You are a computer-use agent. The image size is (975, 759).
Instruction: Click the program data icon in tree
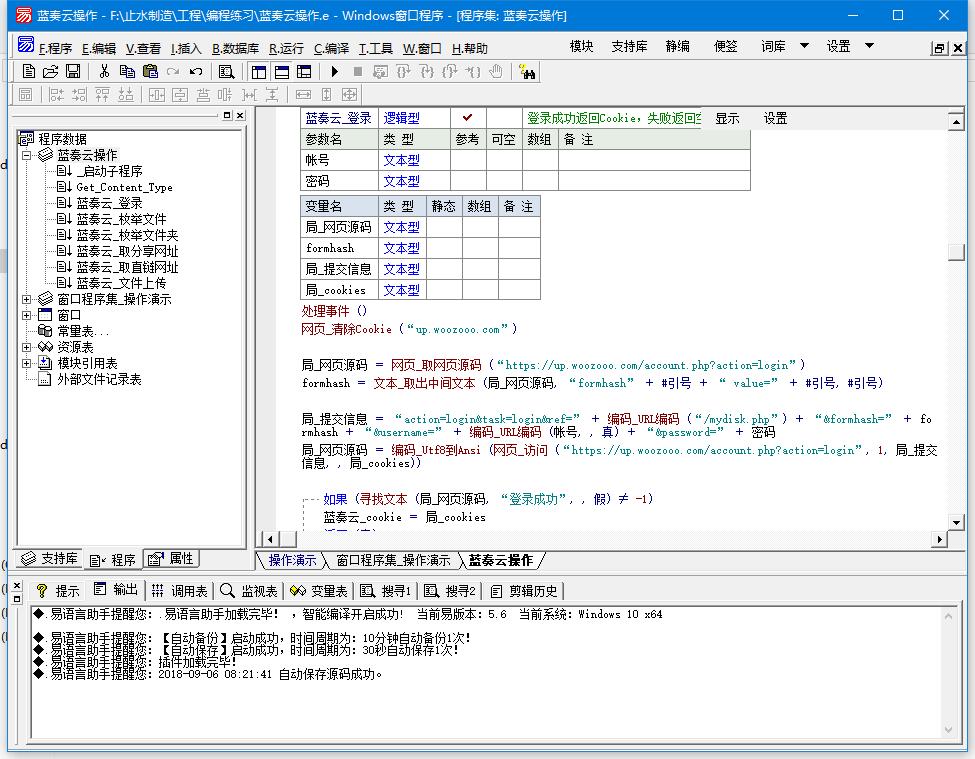(26, 139)
